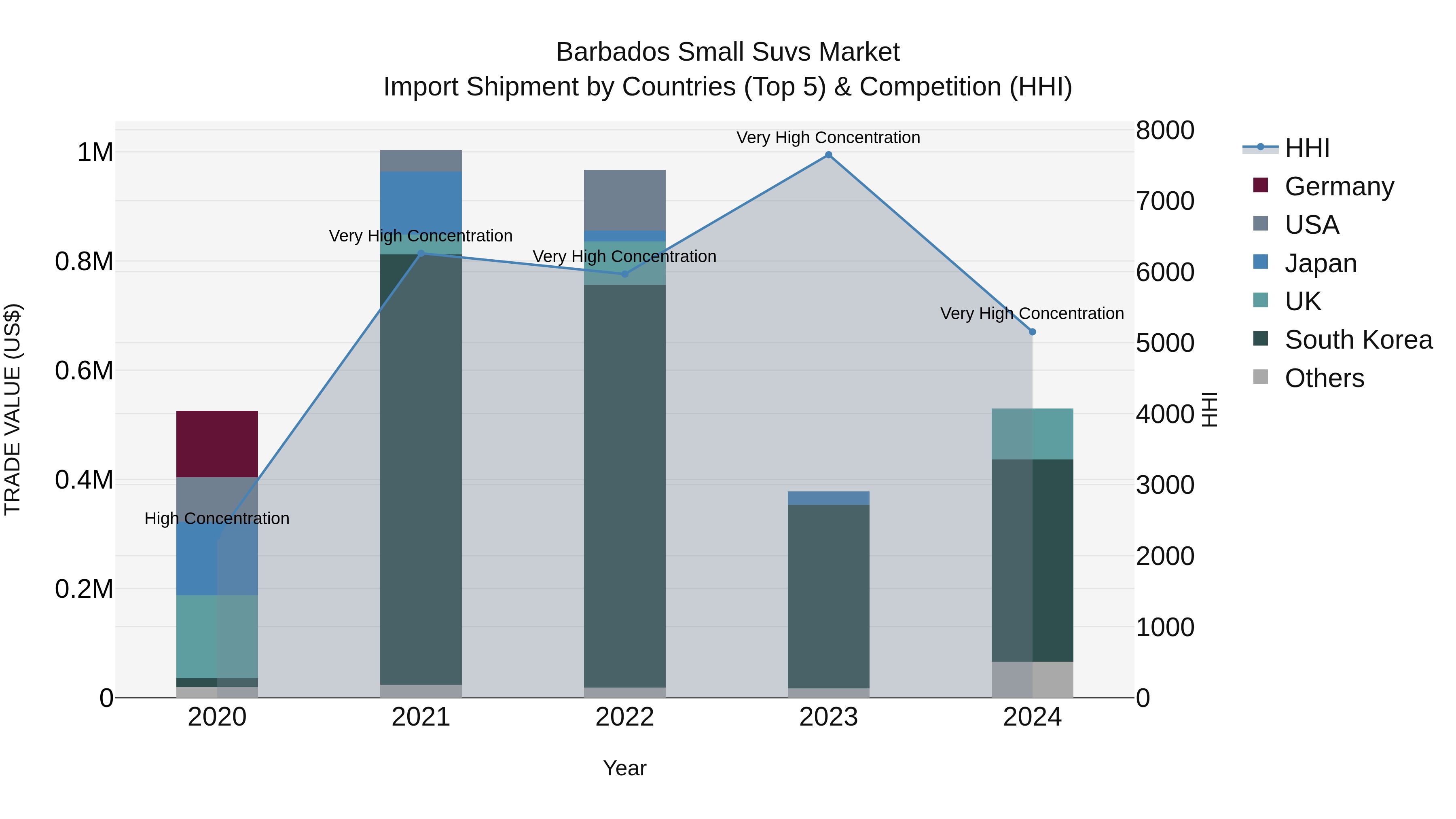Click the 2022 x-axis tick label

click(624, 717)
